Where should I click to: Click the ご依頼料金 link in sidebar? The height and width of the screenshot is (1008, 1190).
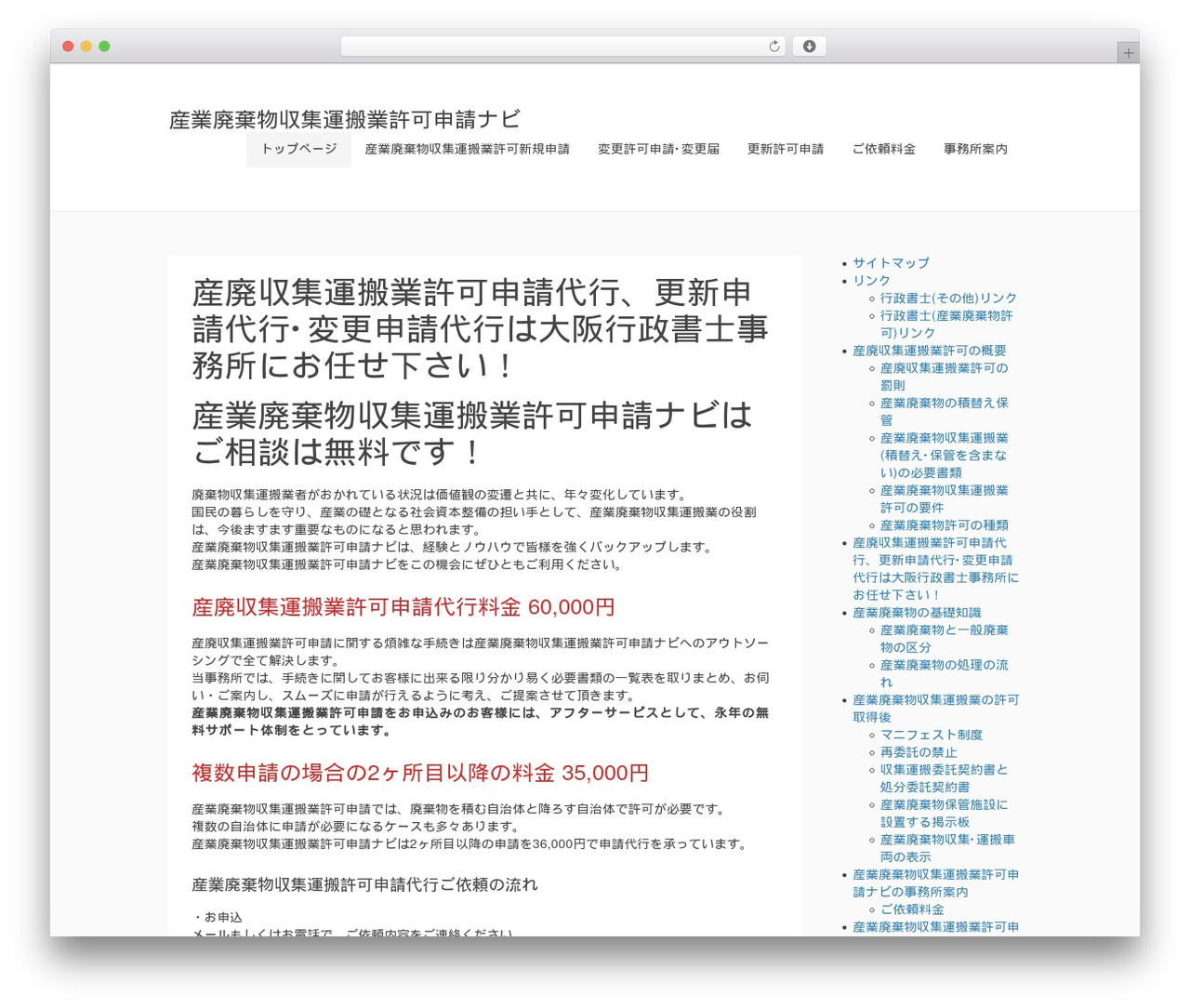click(912, 909)
